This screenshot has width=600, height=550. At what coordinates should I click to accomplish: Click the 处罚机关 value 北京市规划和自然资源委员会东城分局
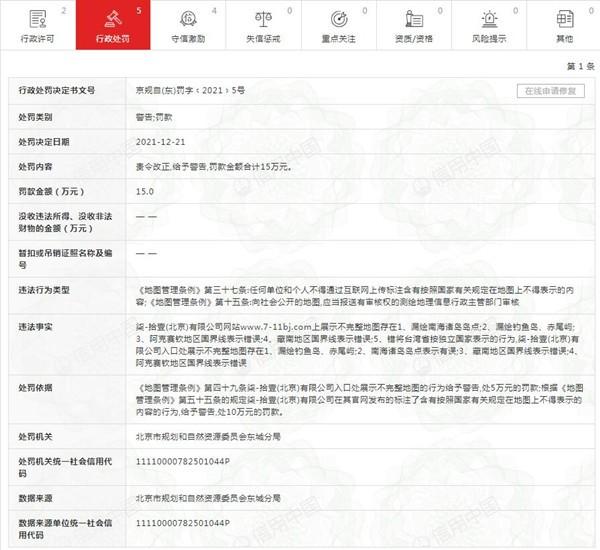(208, 437)
